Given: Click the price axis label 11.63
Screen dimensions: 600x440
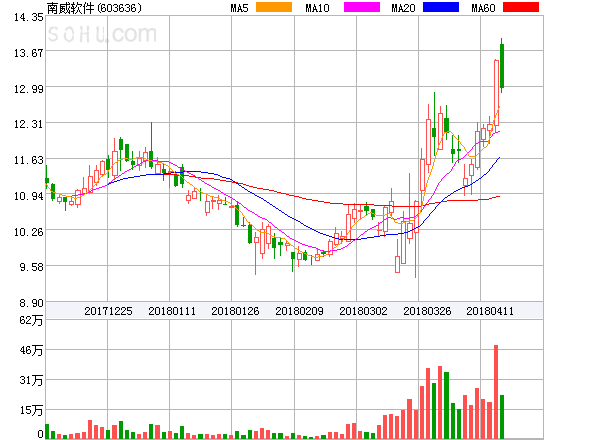Looking at the screenshot, I should click(x=29, y=160).
